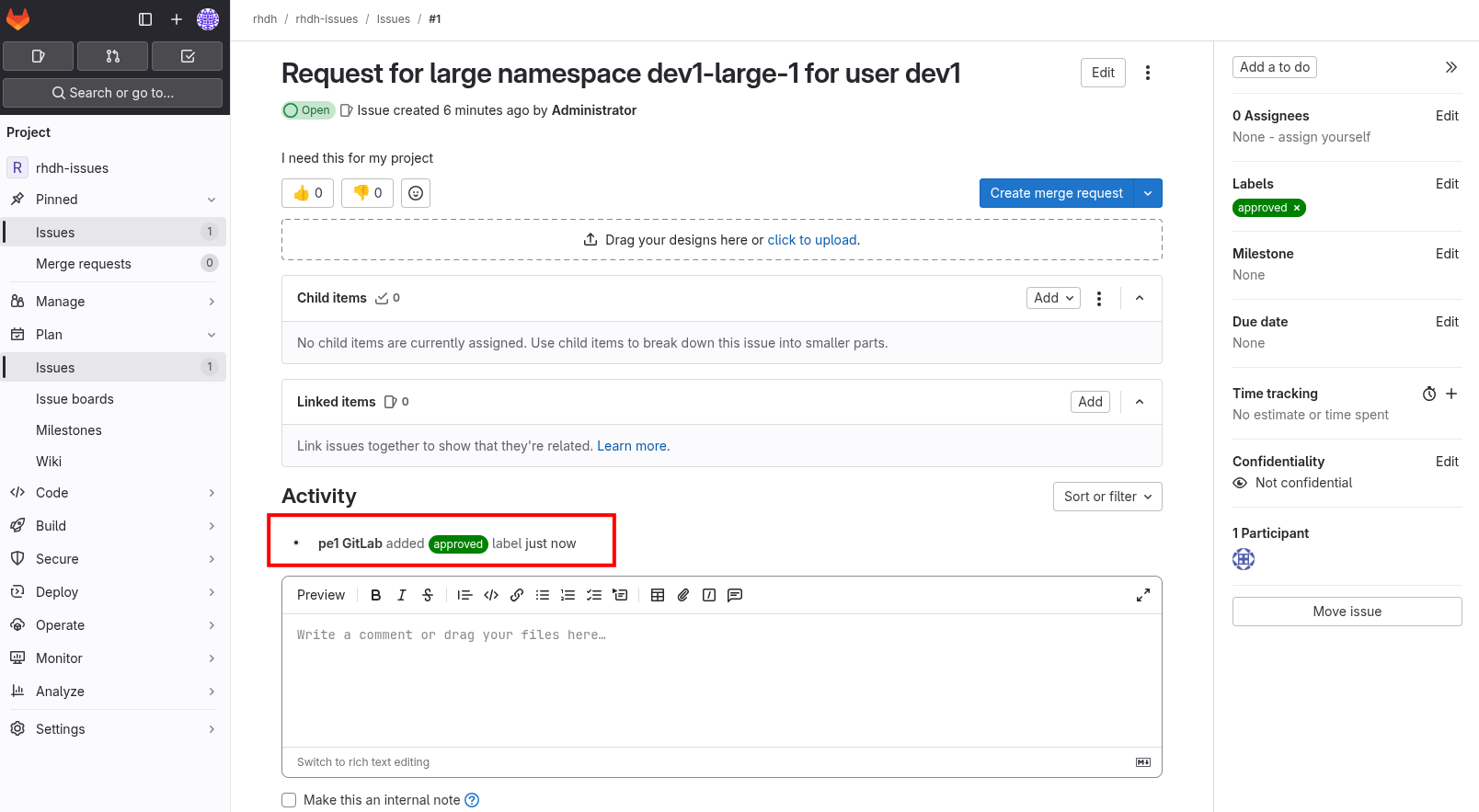The image size is (1479, 812).
Task: Collapse the right sidebar with chevrons
Action: coord(1451,67)
